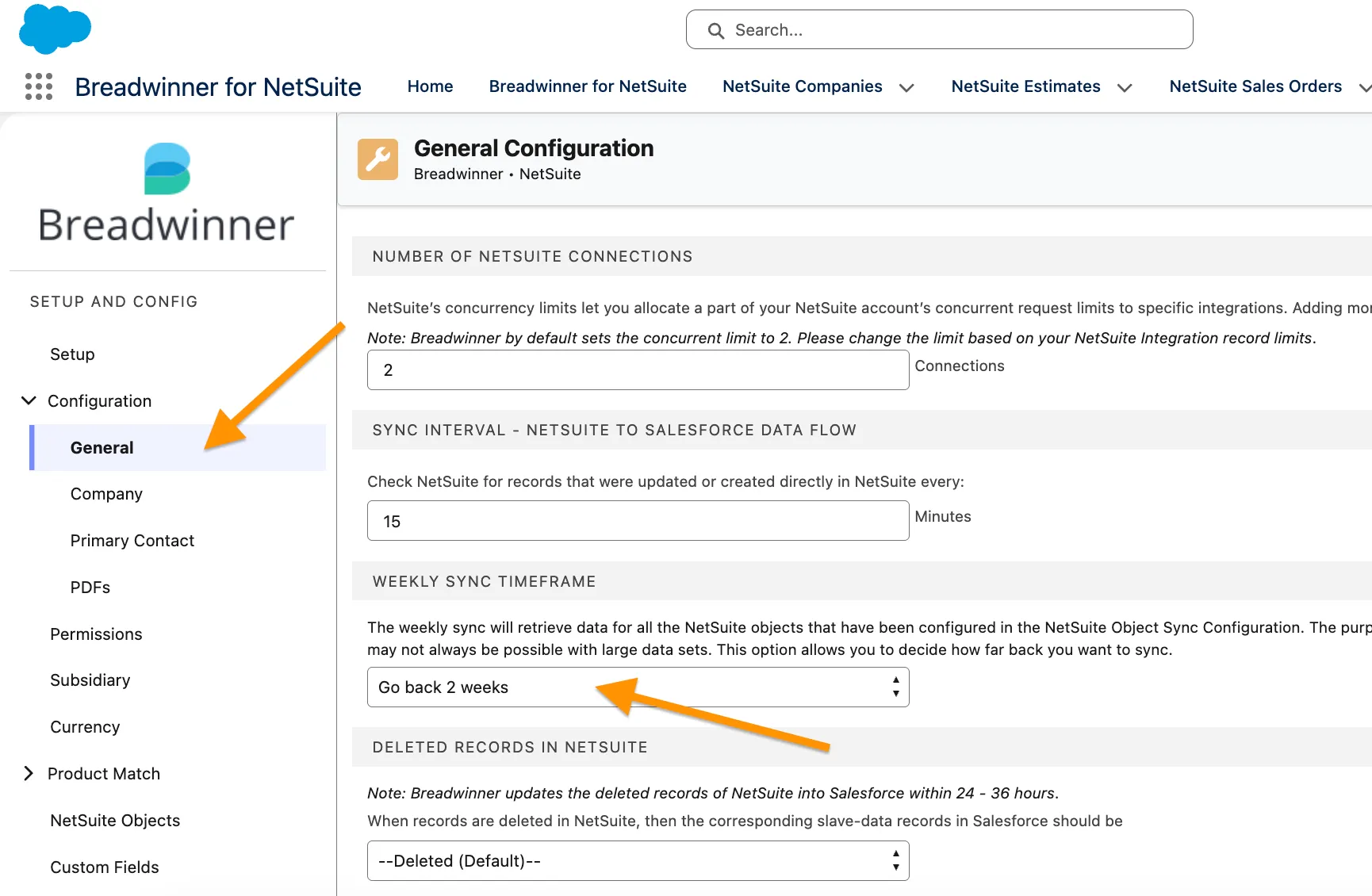Collapse the Configuration section chevron
This screenshot has width=1372, height=896.
coord(29,400)
